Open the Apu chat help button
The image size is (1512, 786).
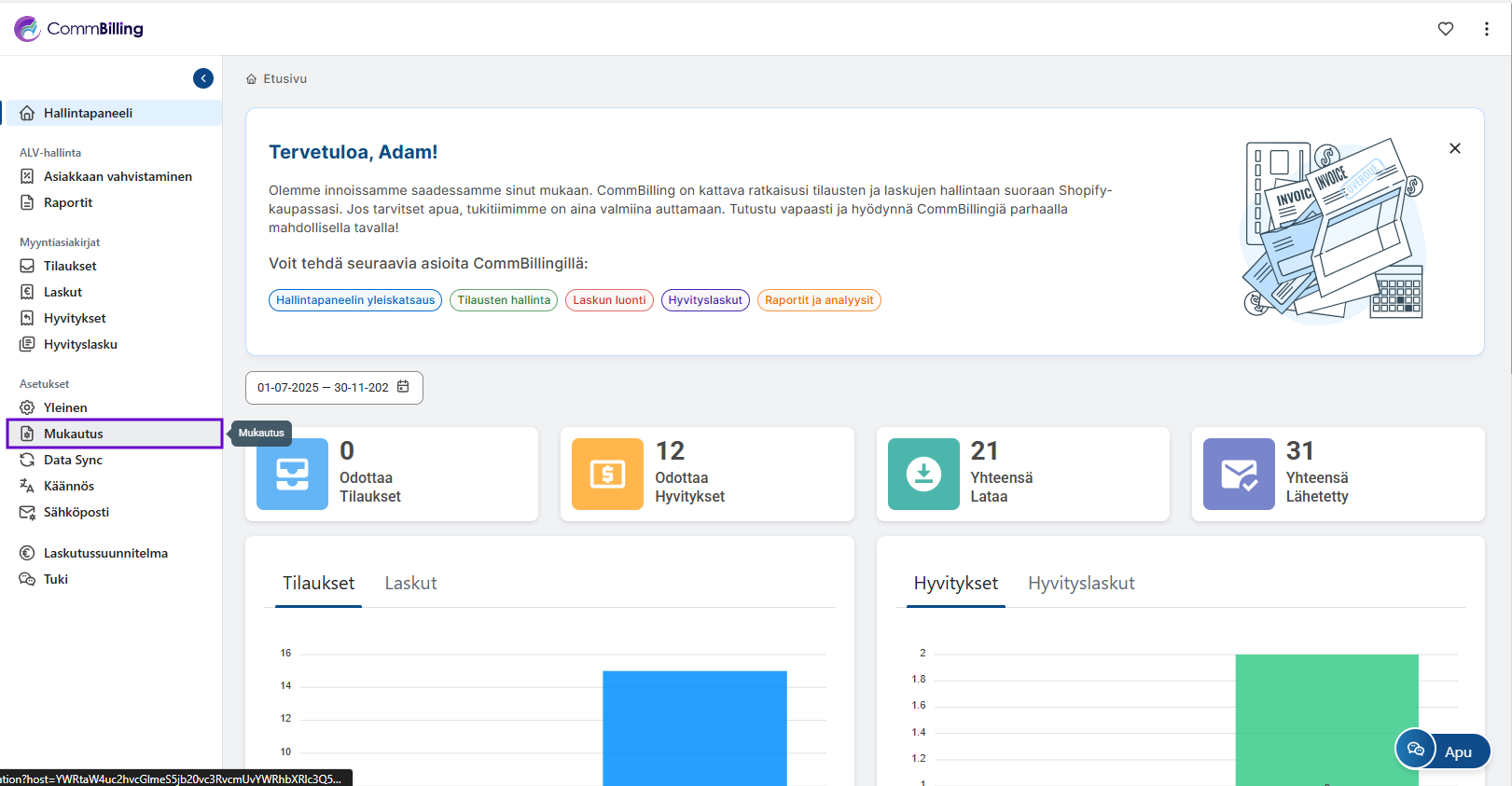tap(1442, 751)
